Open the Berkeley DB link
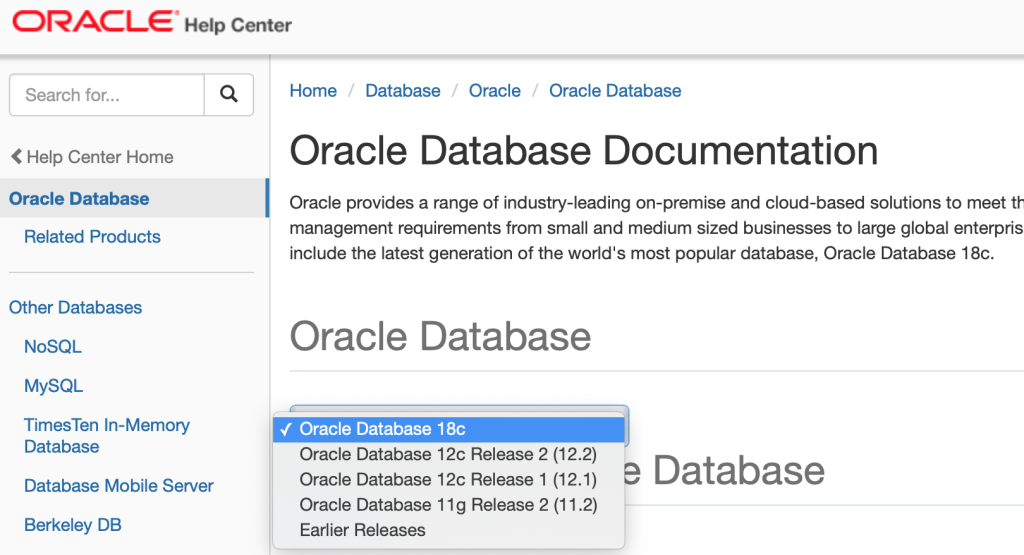 [x=73, y=525]
